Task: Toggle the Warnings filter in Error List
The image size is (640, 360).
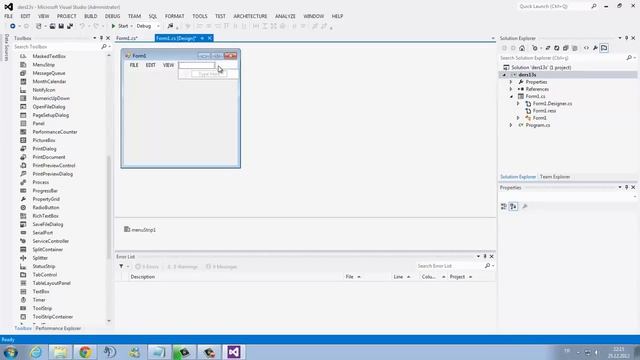Action: [x=182, y=267]
